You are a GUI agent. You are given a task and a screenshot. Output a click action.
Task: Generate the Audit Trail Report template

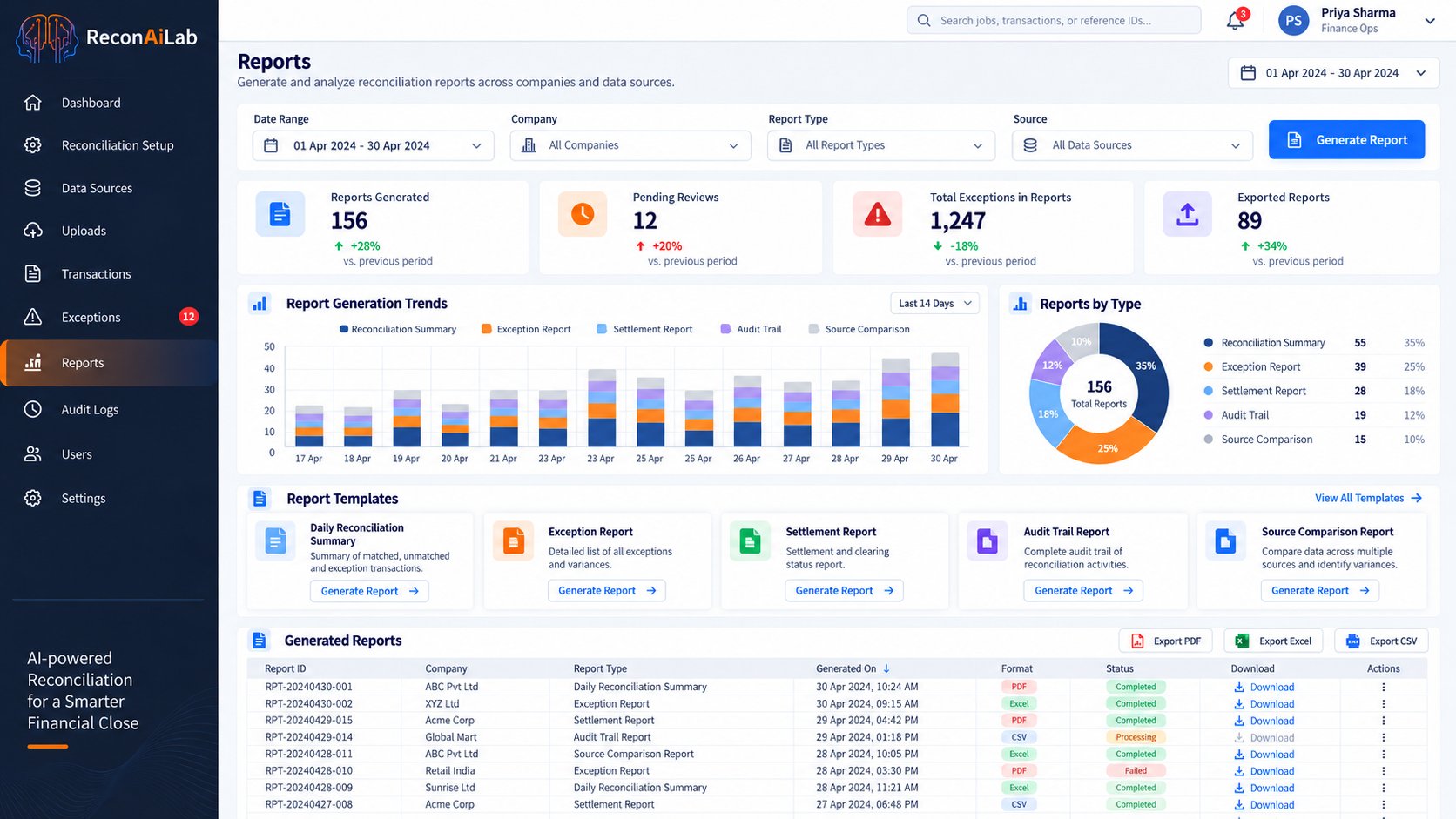pos(1083,591)
